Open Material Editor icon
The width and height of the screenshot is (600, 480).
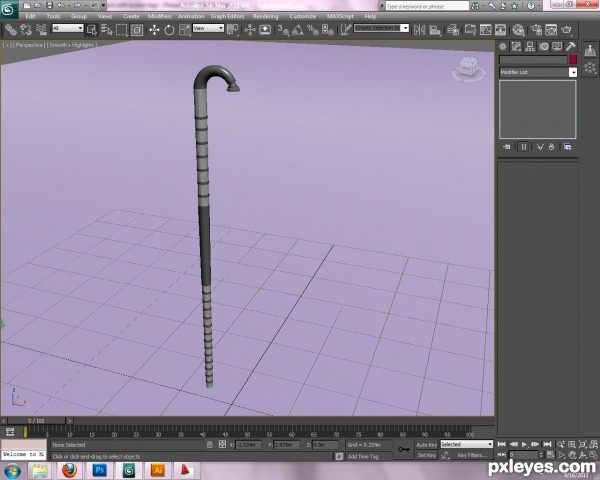click(x=518, y=30)
